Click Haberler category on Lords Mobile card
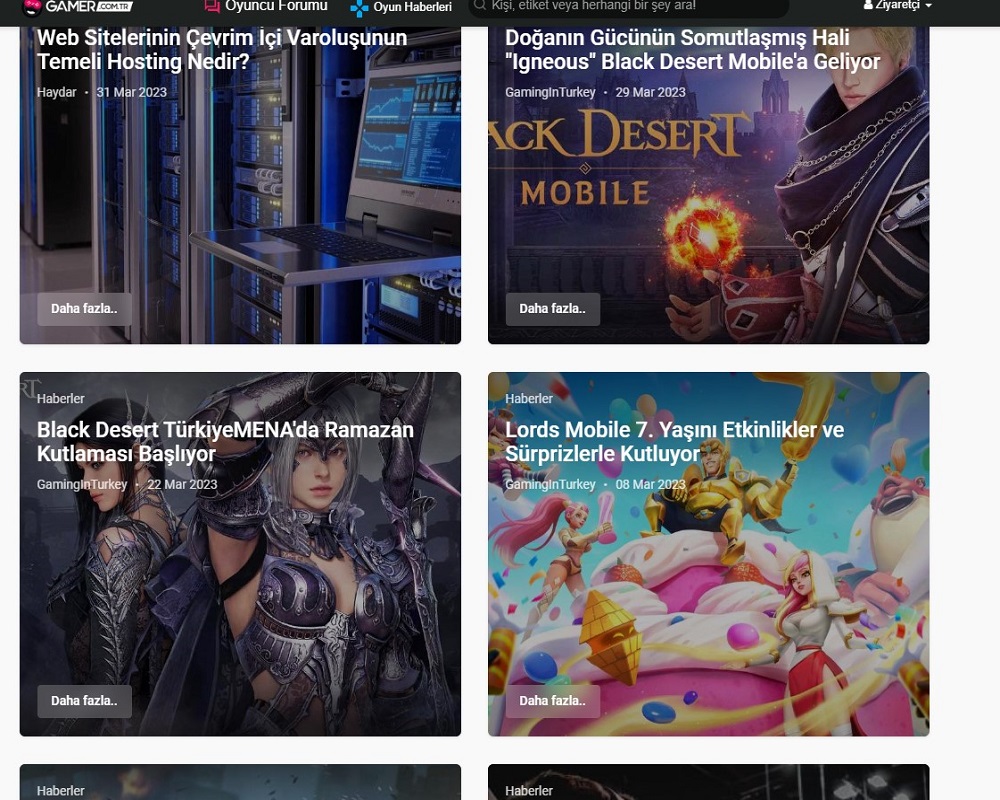 point(529,399)
